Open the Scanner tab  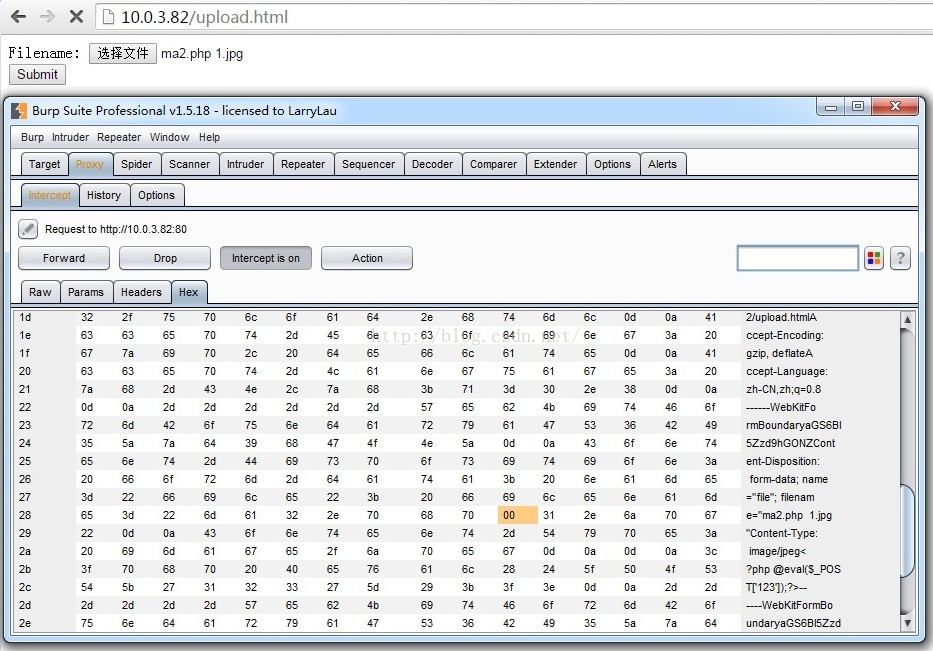[190, 164]
